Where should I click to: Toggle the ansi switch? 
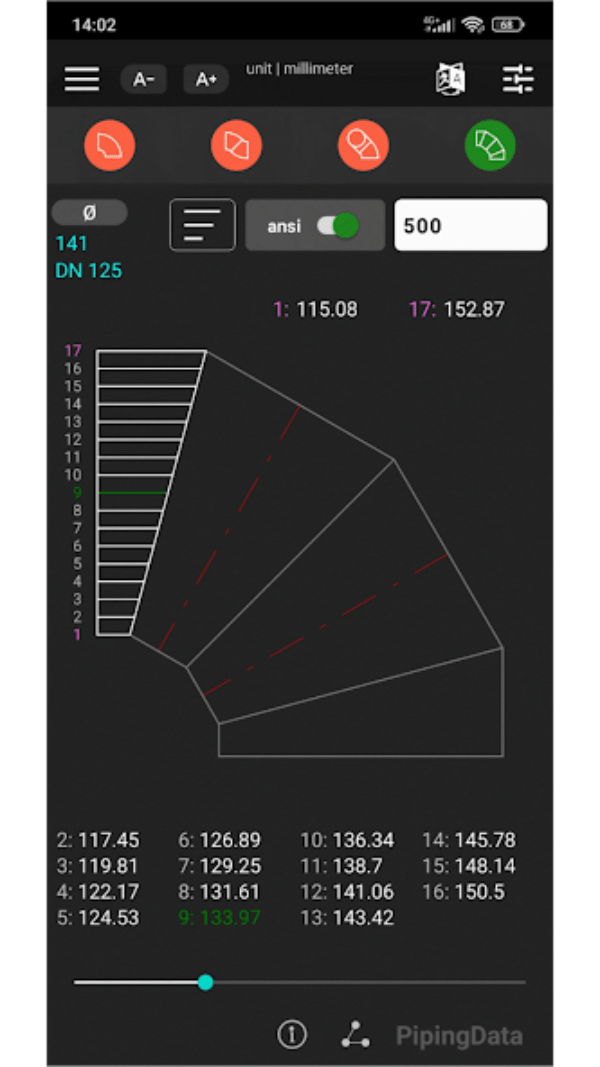338,226
